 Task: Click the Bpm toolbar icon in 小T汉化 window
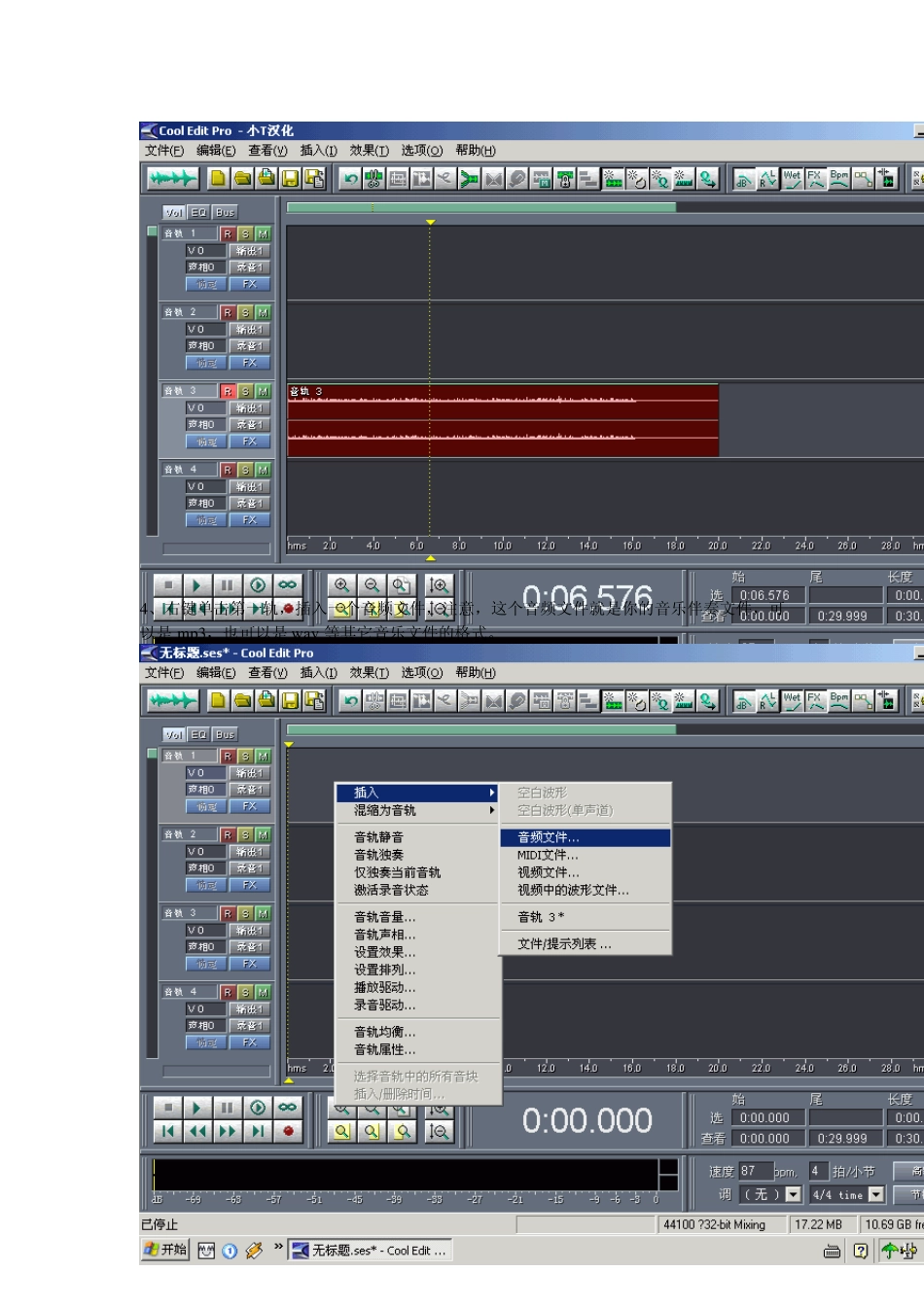pyautogui.click(x=838, y=178)
